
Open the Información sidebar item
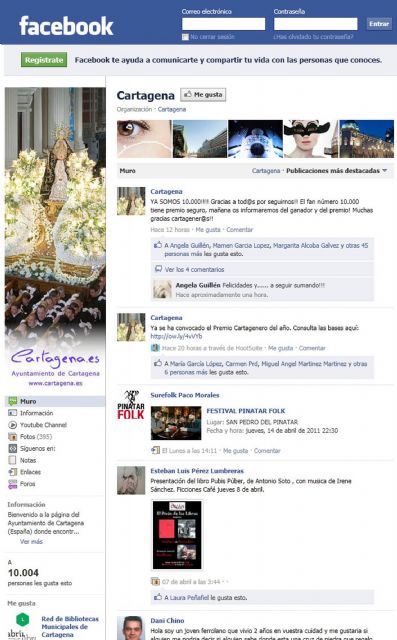tap(36, 413)
